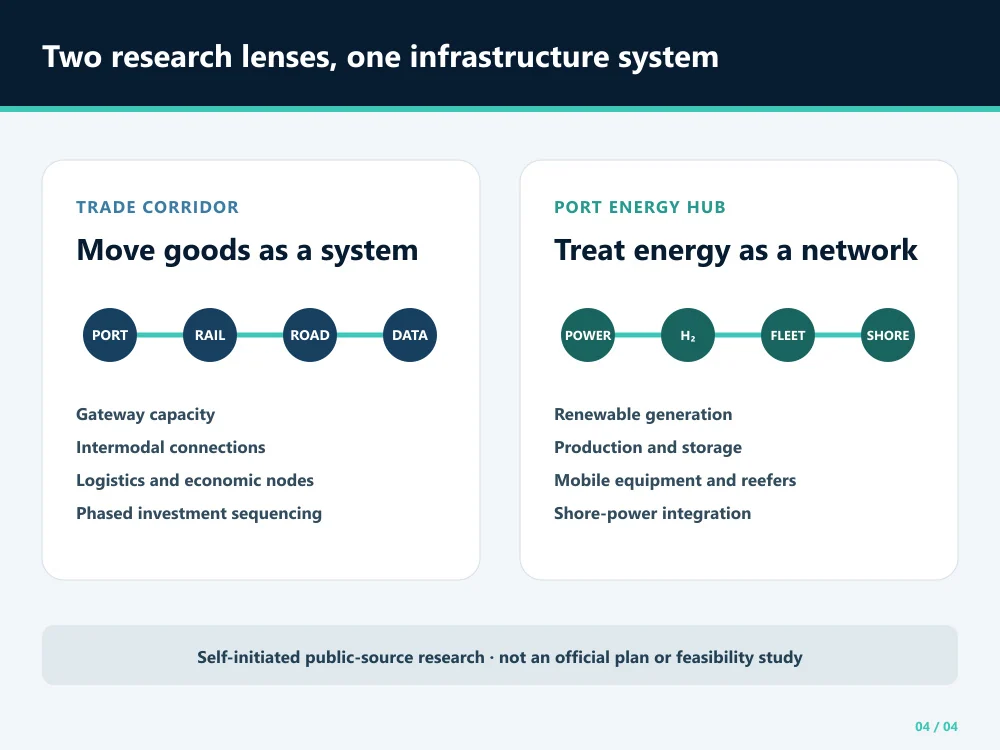Click 'Renewable generation' line
1000x750 pixels.
(x=643, y=415)
